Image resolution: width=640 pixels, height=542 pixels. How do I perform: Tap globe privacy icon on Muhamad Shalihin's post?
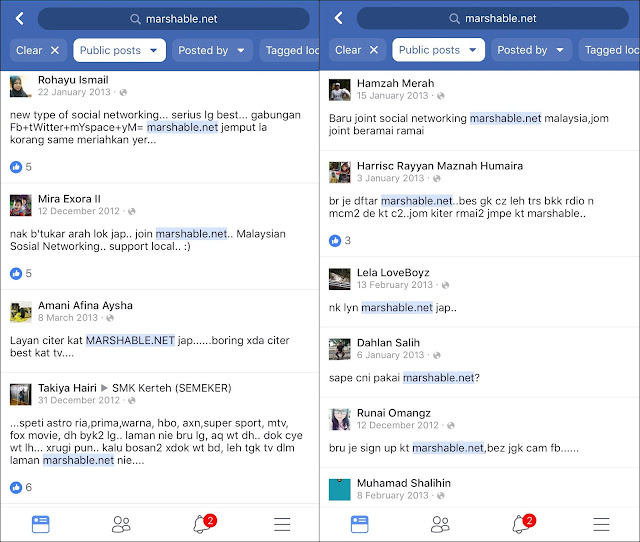point(441,495)
